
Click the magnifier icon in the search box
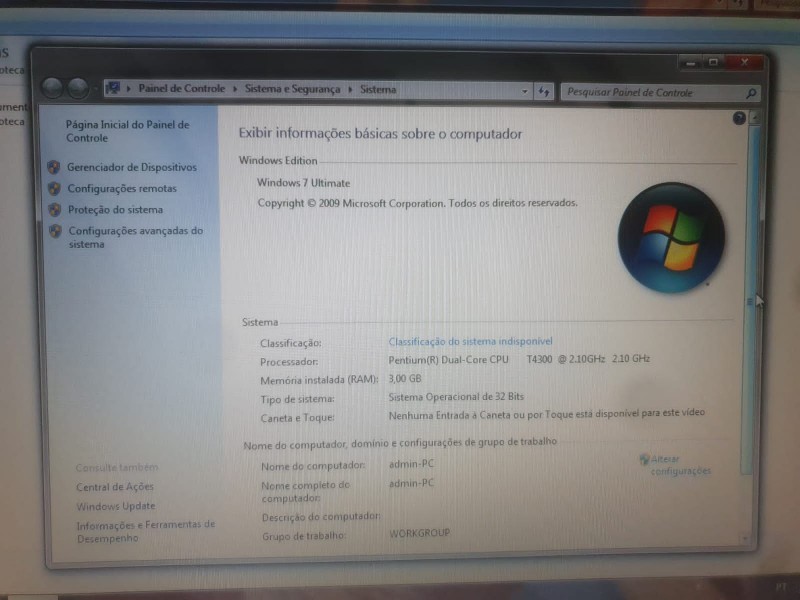coord(750,93)
